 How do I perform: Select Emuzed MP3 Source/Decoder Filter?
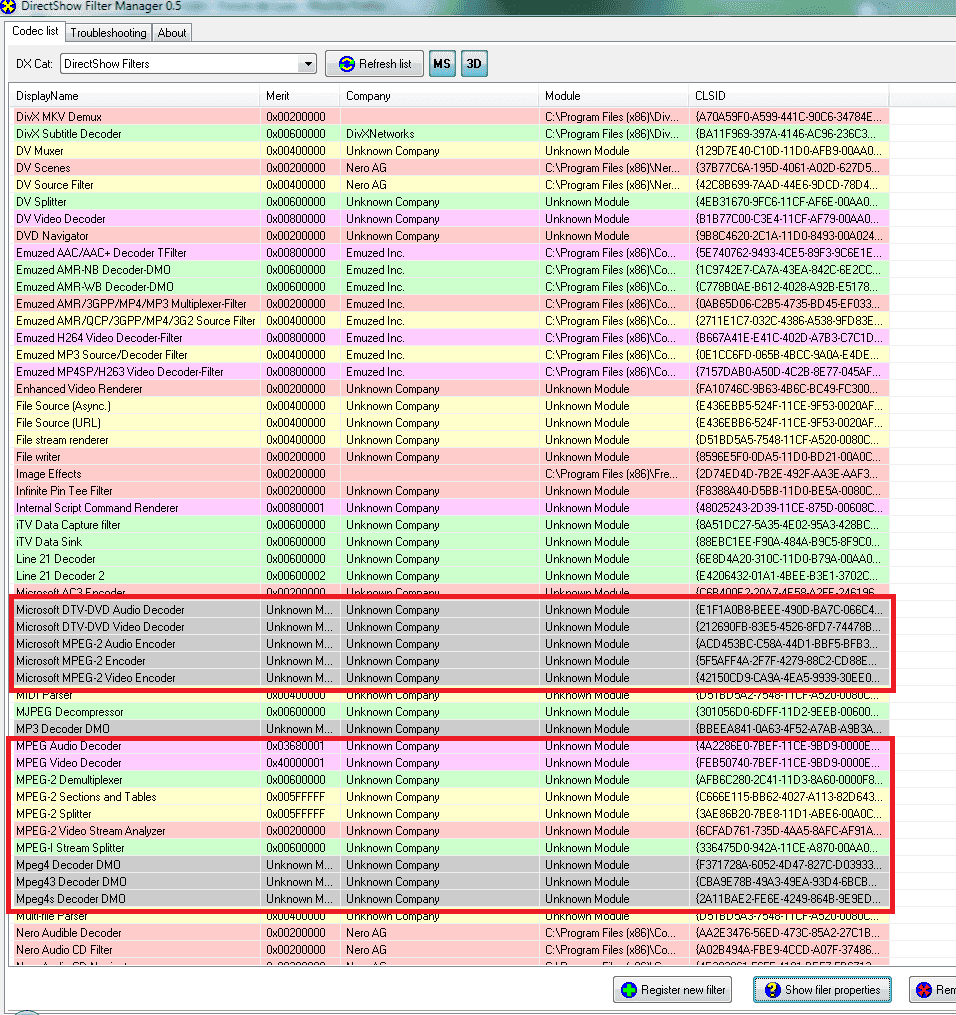(451, 355)
